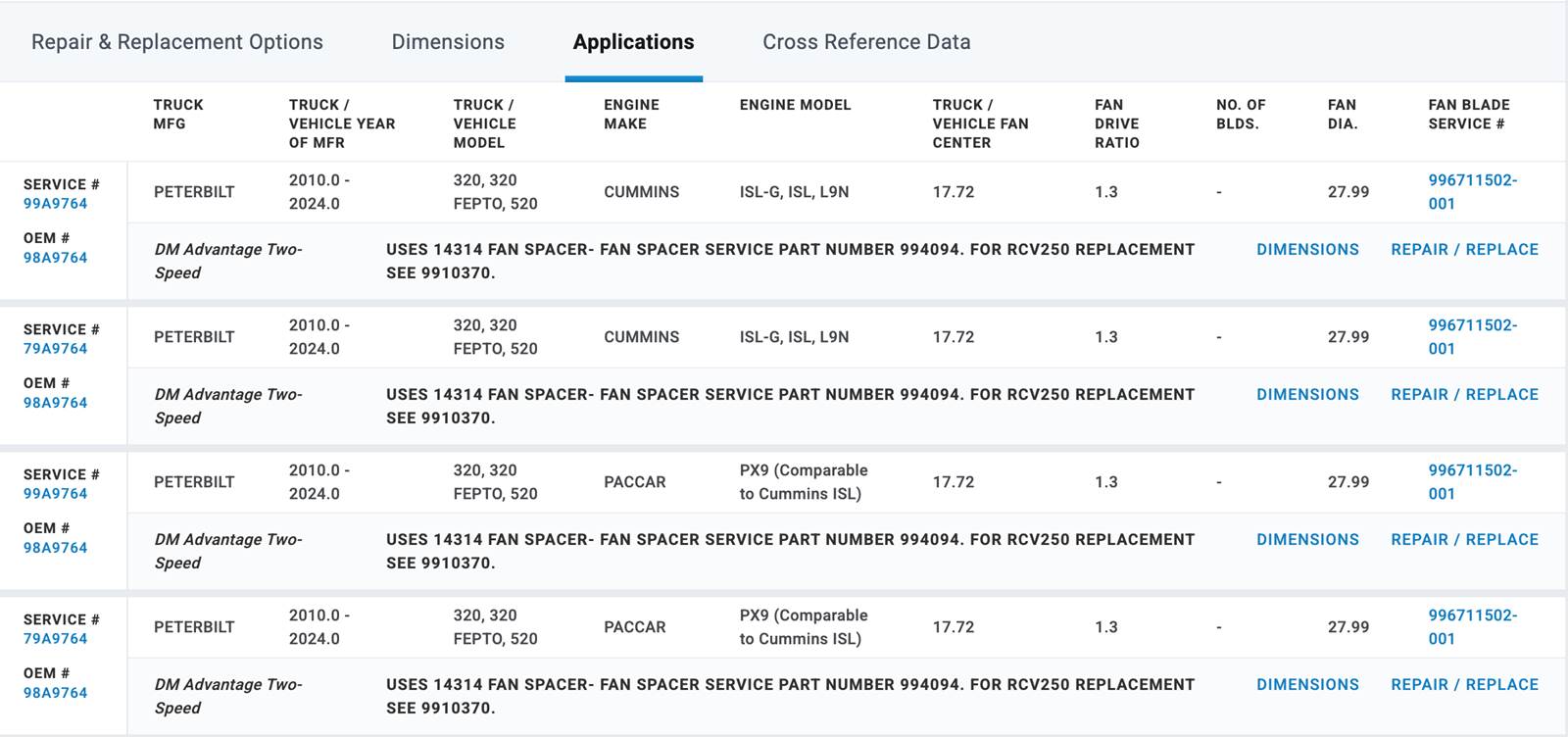Click ISL-G, ISL, L9N in service 99A9764 row

794,192
